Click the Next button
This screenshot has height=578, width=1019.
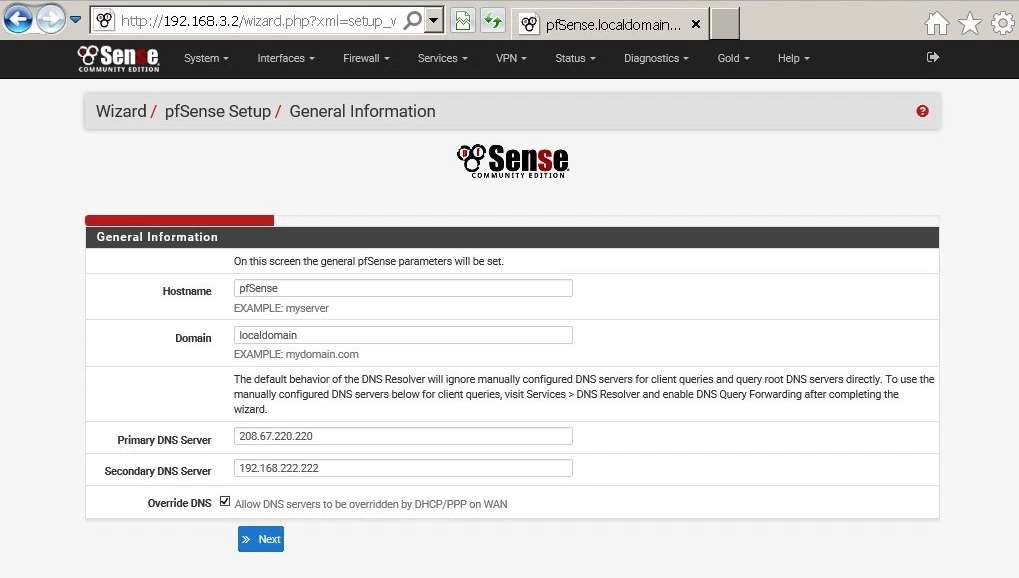(x=261, y=539)
